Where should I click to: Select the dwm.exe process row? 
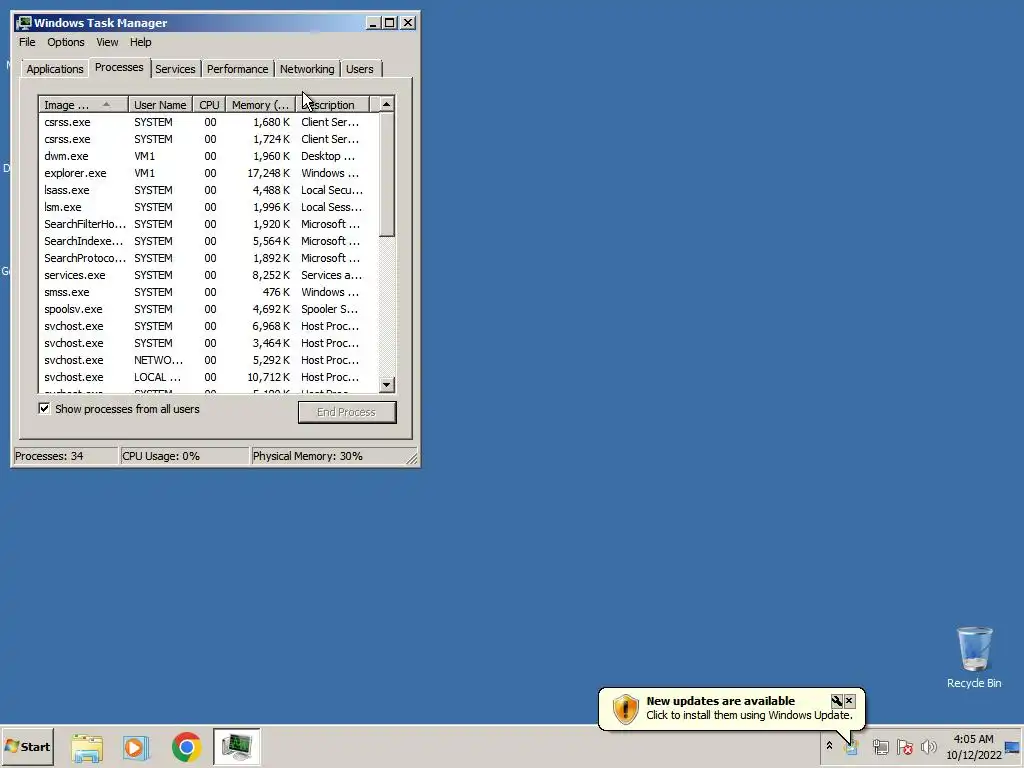[208, 156]
